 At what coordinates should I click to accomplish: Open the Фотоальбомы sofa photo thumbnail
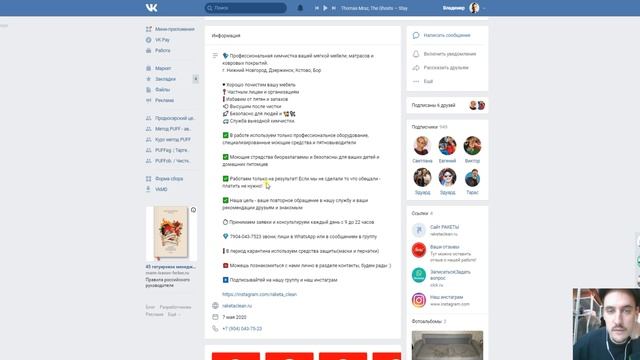447,345
